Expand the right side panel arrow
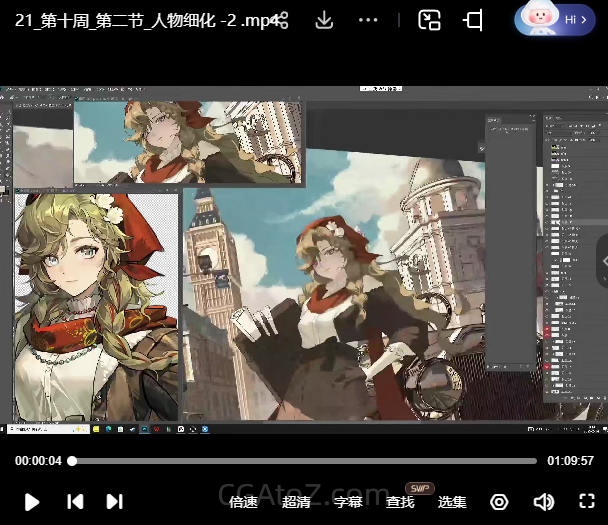The height and width of the screenshot is (525, 608). coord(603,260)
